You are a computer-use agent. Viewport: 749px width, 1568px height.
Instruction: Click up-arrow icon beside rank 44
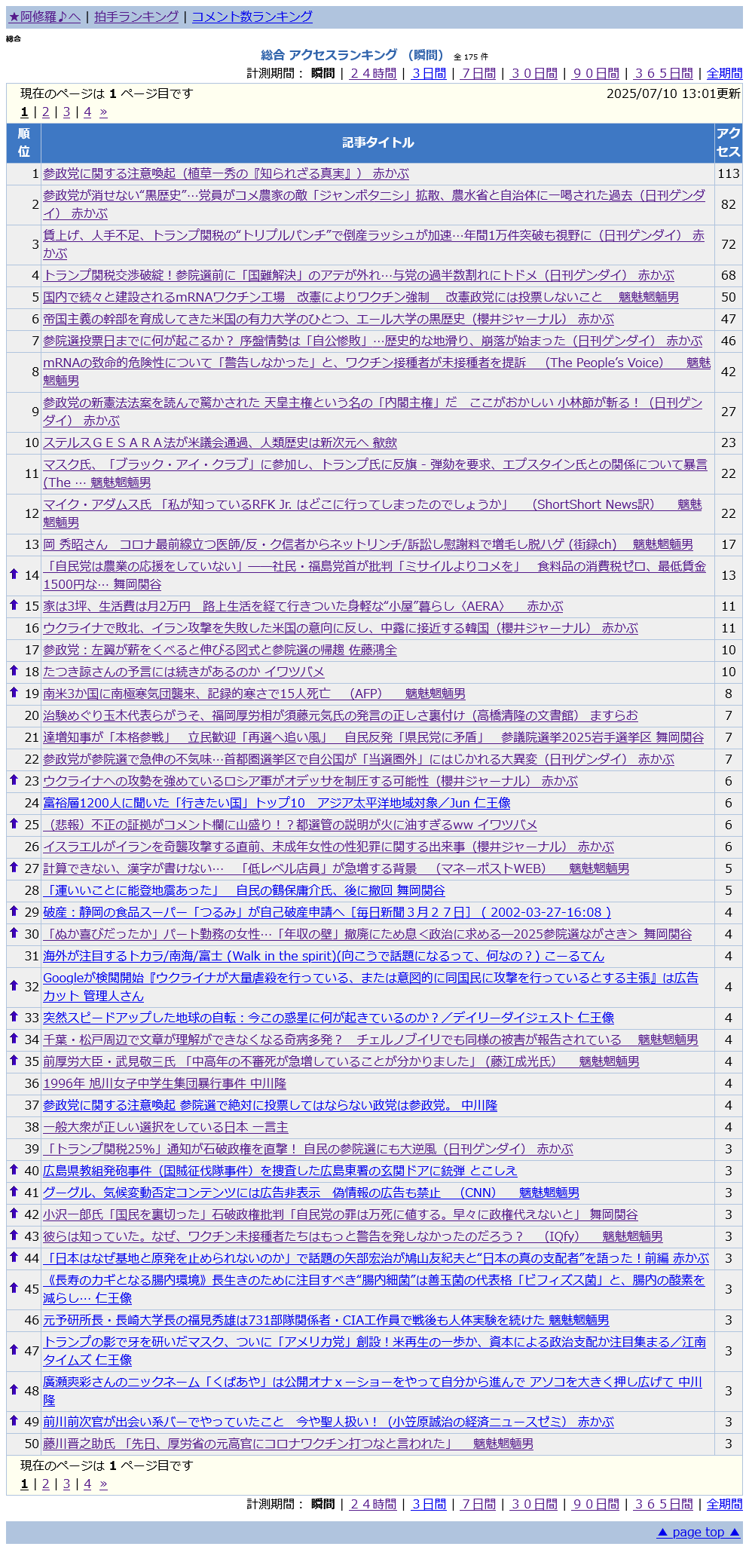click(14, 1257)
